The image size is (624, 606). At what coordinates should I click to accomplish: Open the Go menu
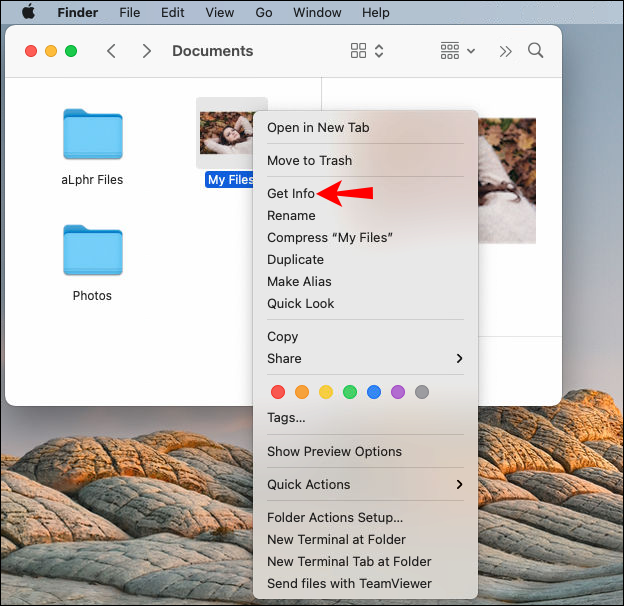(x=264, y=12)
